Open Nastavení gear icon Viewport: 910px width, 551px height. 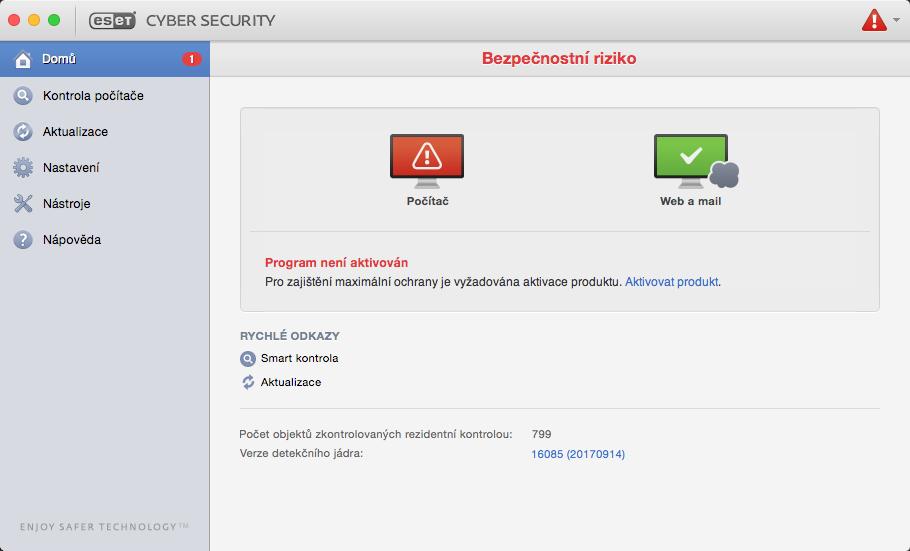(23, 168)
